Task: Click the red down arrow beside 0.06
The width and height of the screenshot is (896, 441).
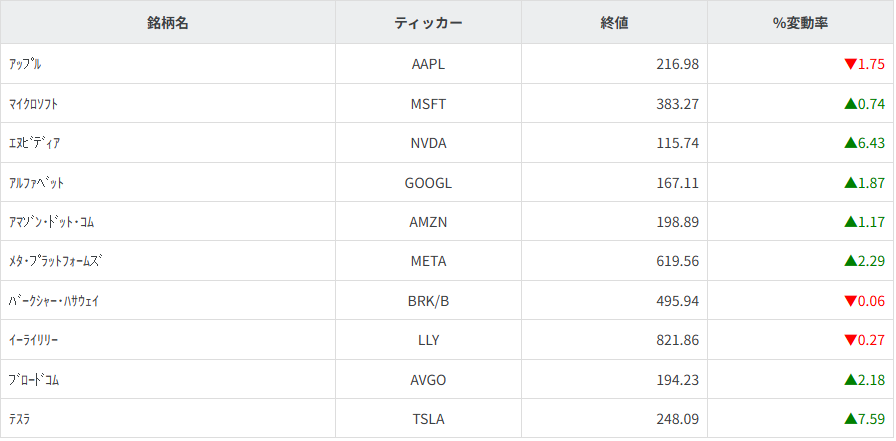Action: [x=851, y=301]
